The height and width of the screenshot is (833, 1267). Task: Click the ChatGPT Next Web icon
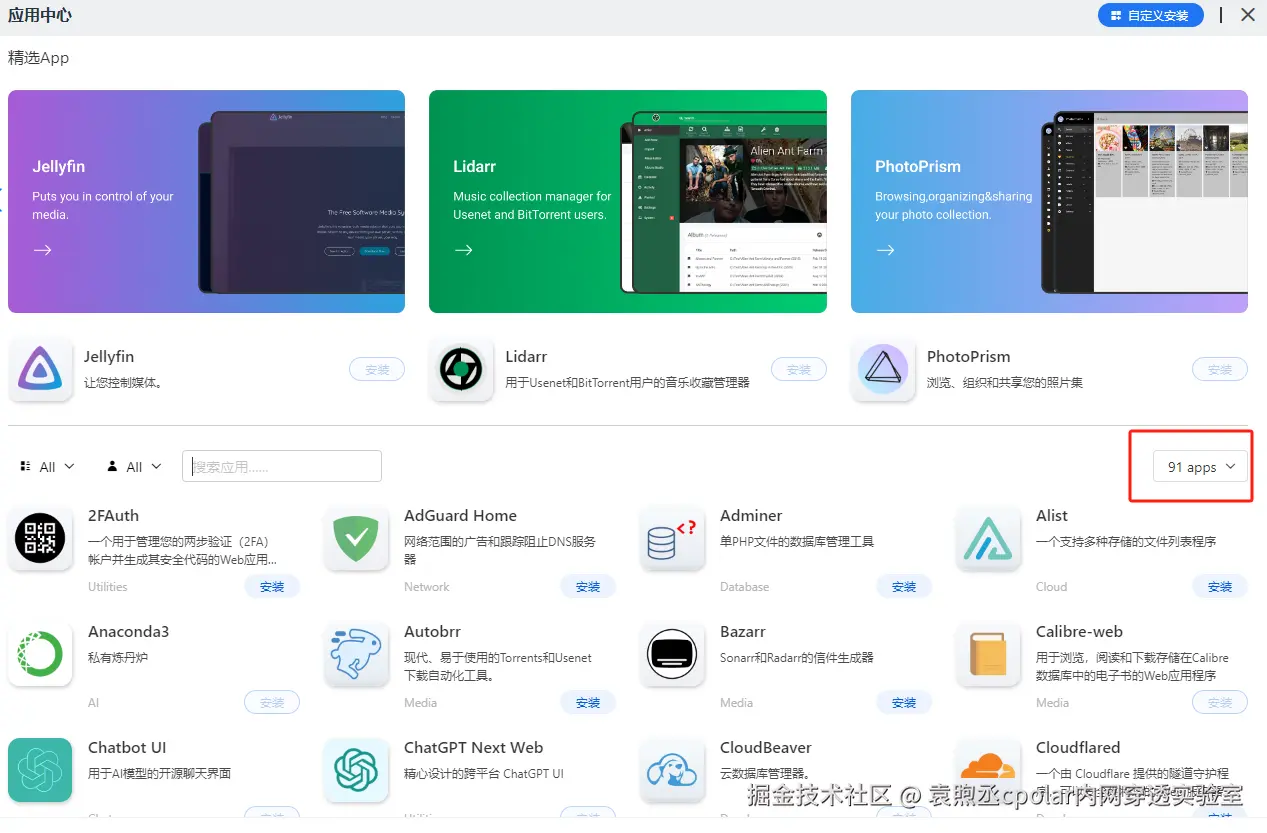pyautogui.click(x=356, y=771)
